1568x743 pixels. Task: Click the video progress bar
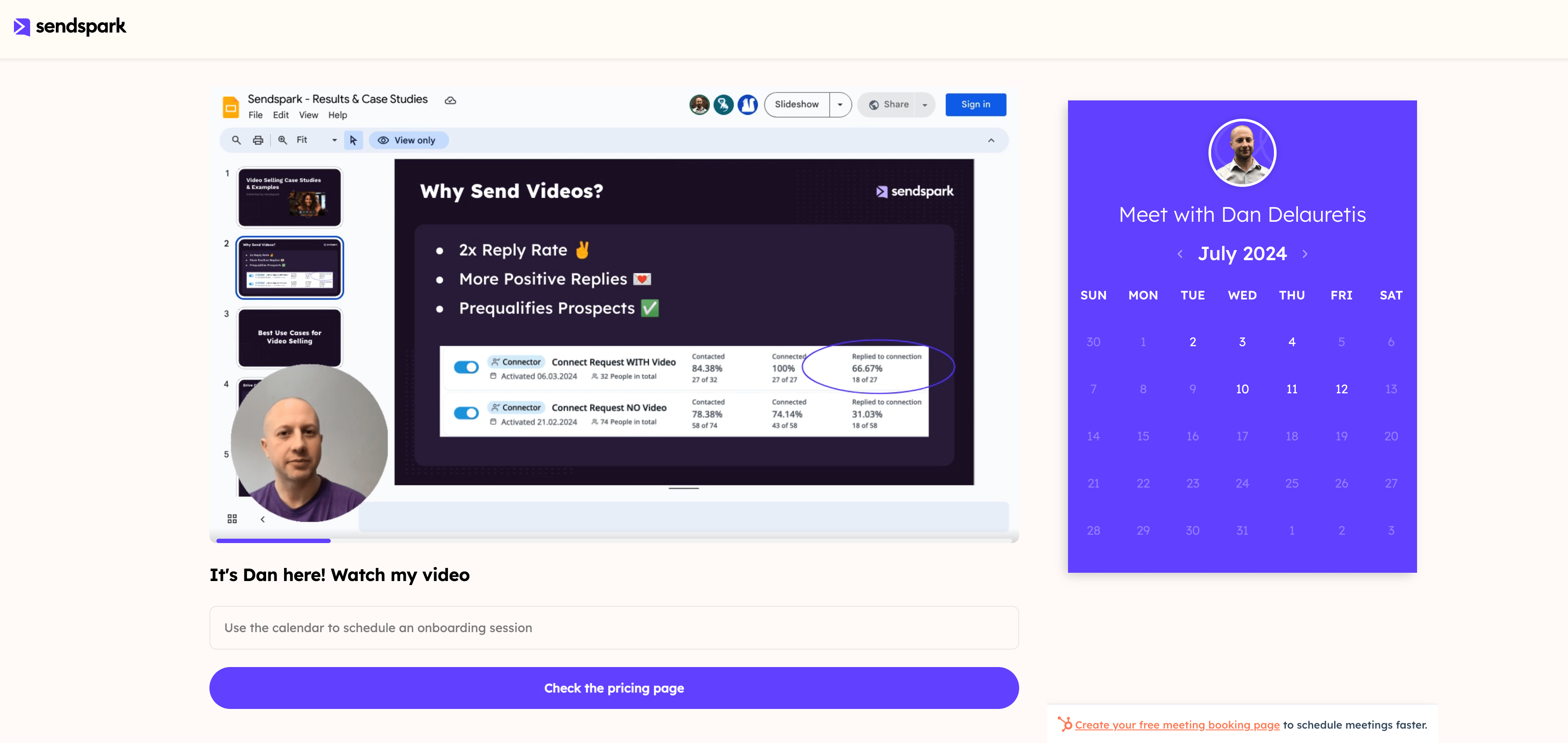pyautogui.click(x=613, y=540)
